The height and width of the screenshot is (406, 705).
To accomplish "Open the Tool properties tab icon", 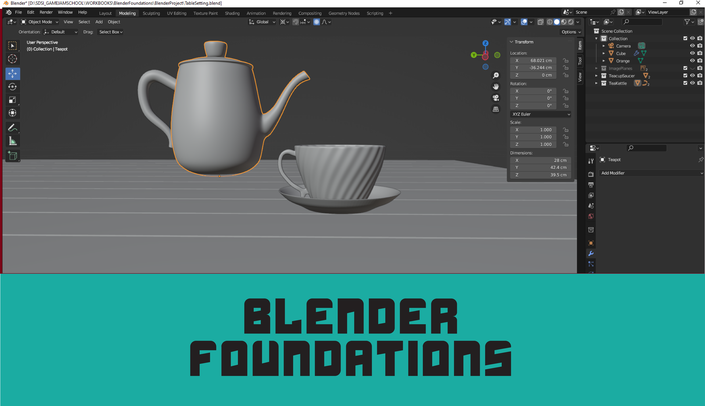I will [591, 161].
